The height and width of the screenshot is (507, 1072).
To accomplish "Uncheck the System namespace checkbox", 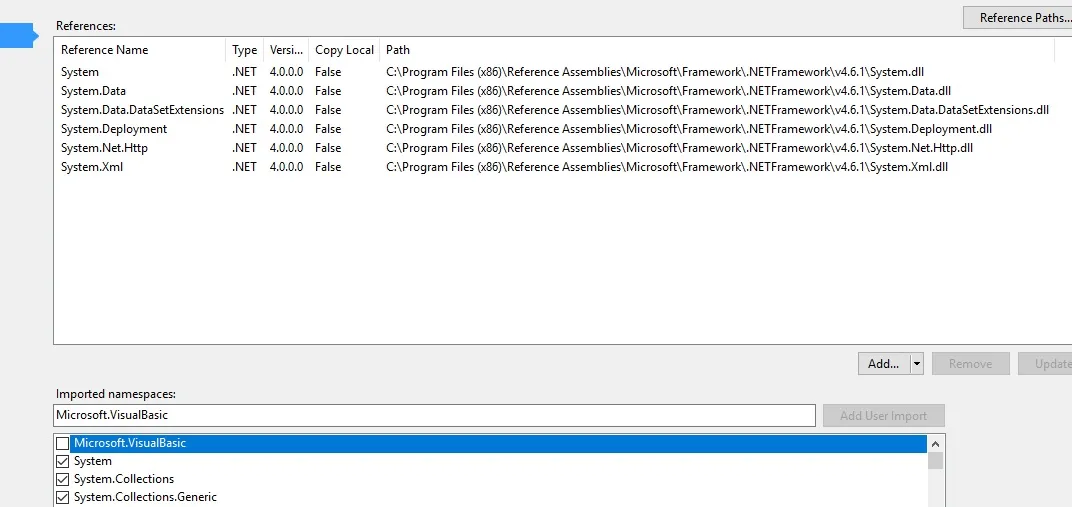I will click(x=62, y=461).
